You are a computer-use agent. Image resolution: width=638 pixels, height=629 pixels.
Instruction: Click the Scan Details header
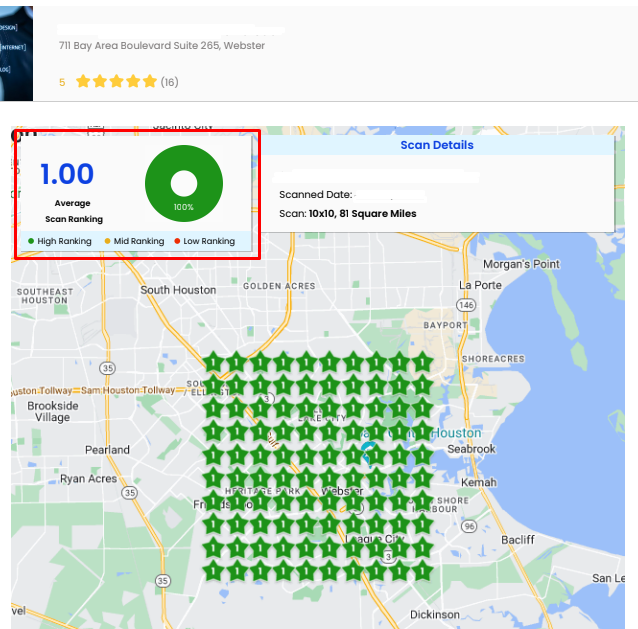pos(437,145)
